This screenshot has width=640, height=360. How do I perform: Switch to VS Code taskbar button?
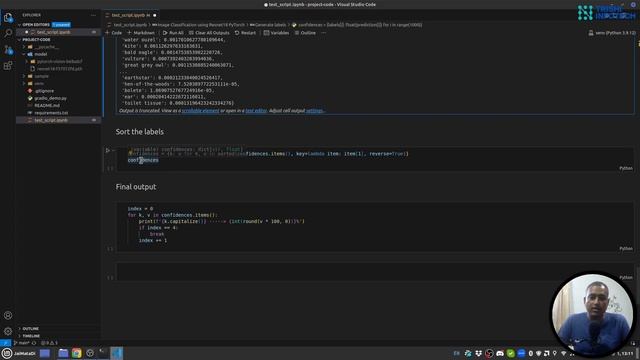pyautogui.click(x=117, y=353)
